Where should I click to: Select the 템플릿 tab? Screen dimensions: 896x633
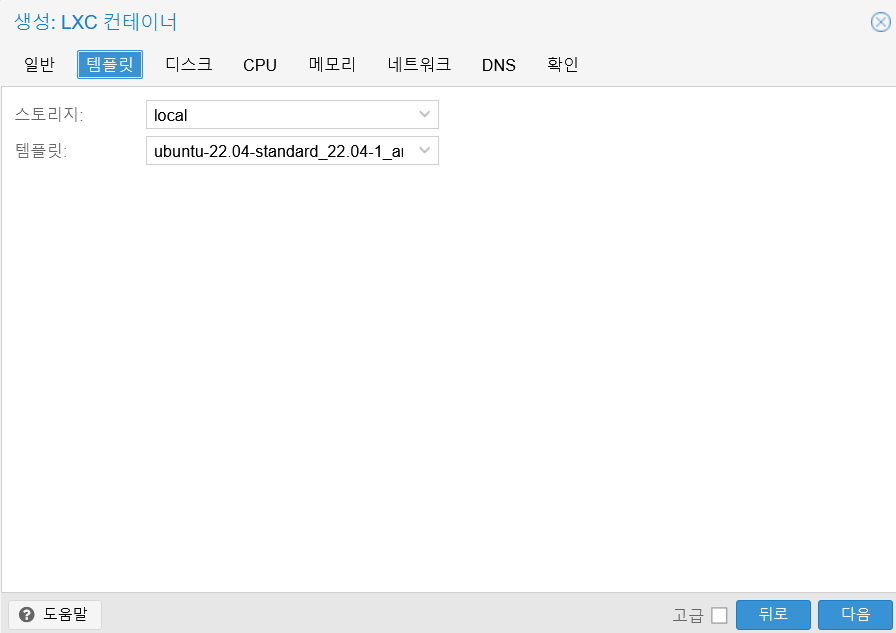click(110, 65)
